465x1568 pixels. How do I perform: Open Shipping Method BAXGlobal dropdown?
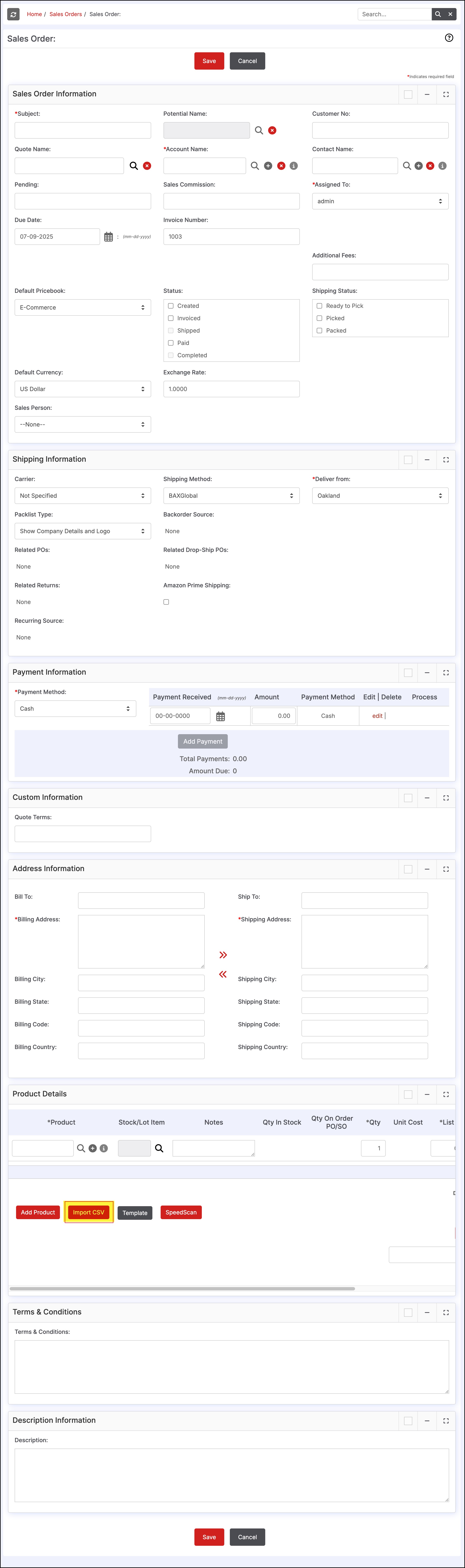(x=231, y=495)
